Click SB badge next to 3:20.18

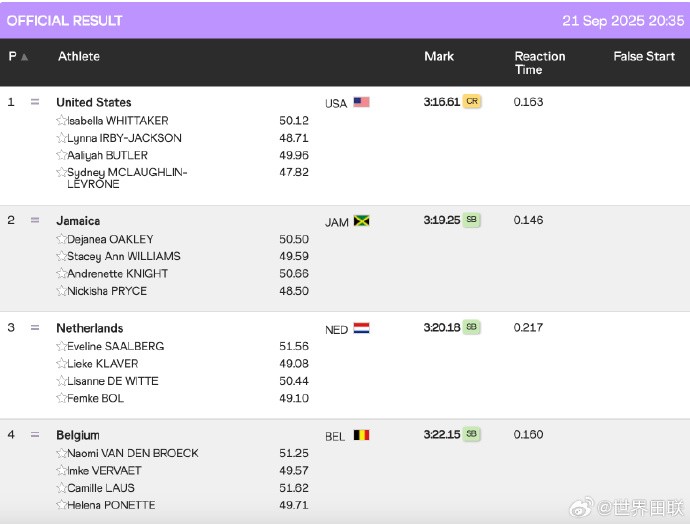(471, 327)
